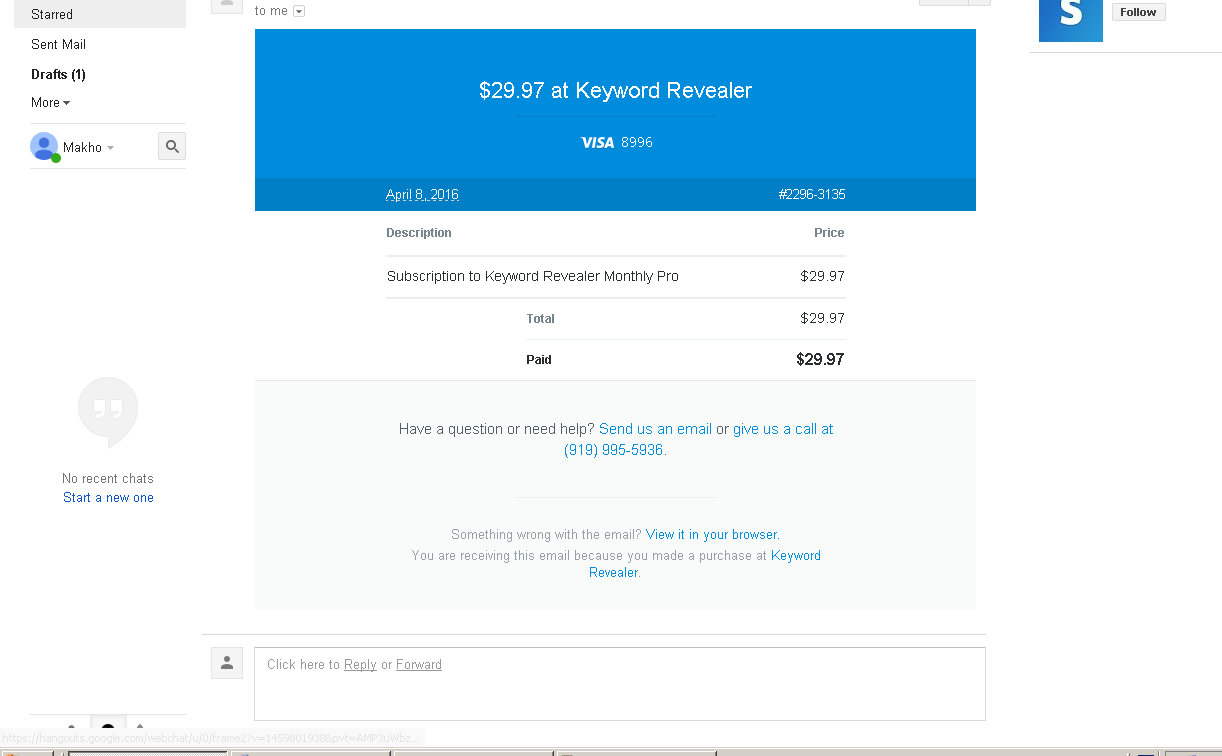
Task: Click "Send us an email" link
Action: pos(655,429)
